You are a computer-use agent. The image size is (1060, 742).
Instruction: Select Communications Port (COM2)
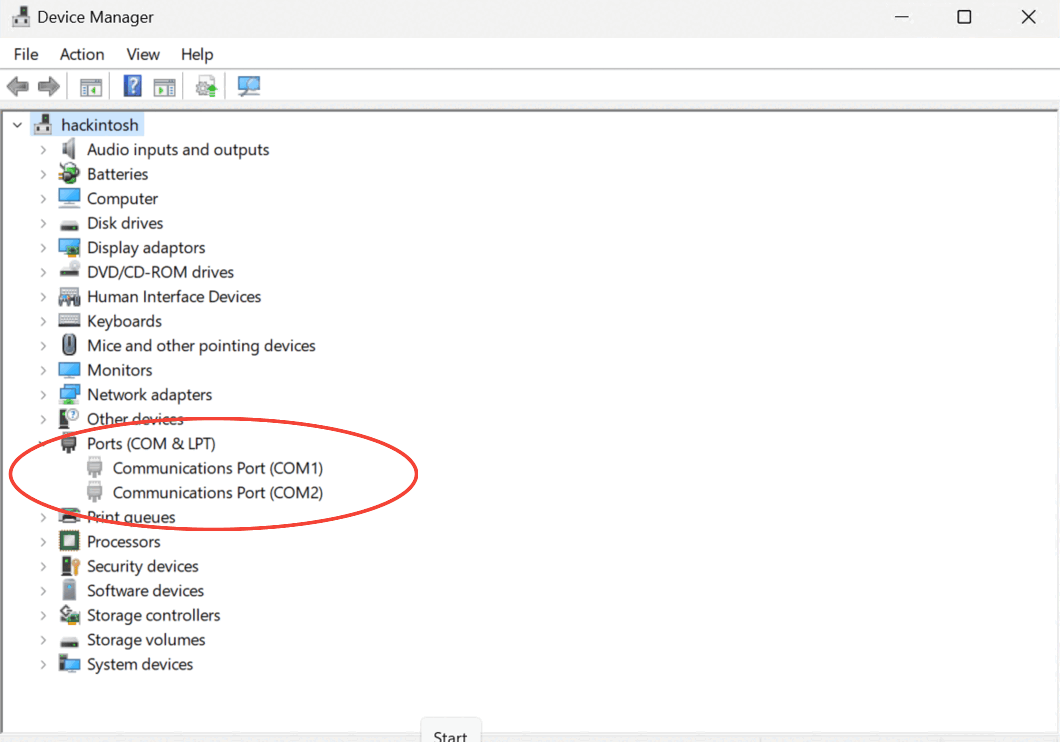coord(215,492)
